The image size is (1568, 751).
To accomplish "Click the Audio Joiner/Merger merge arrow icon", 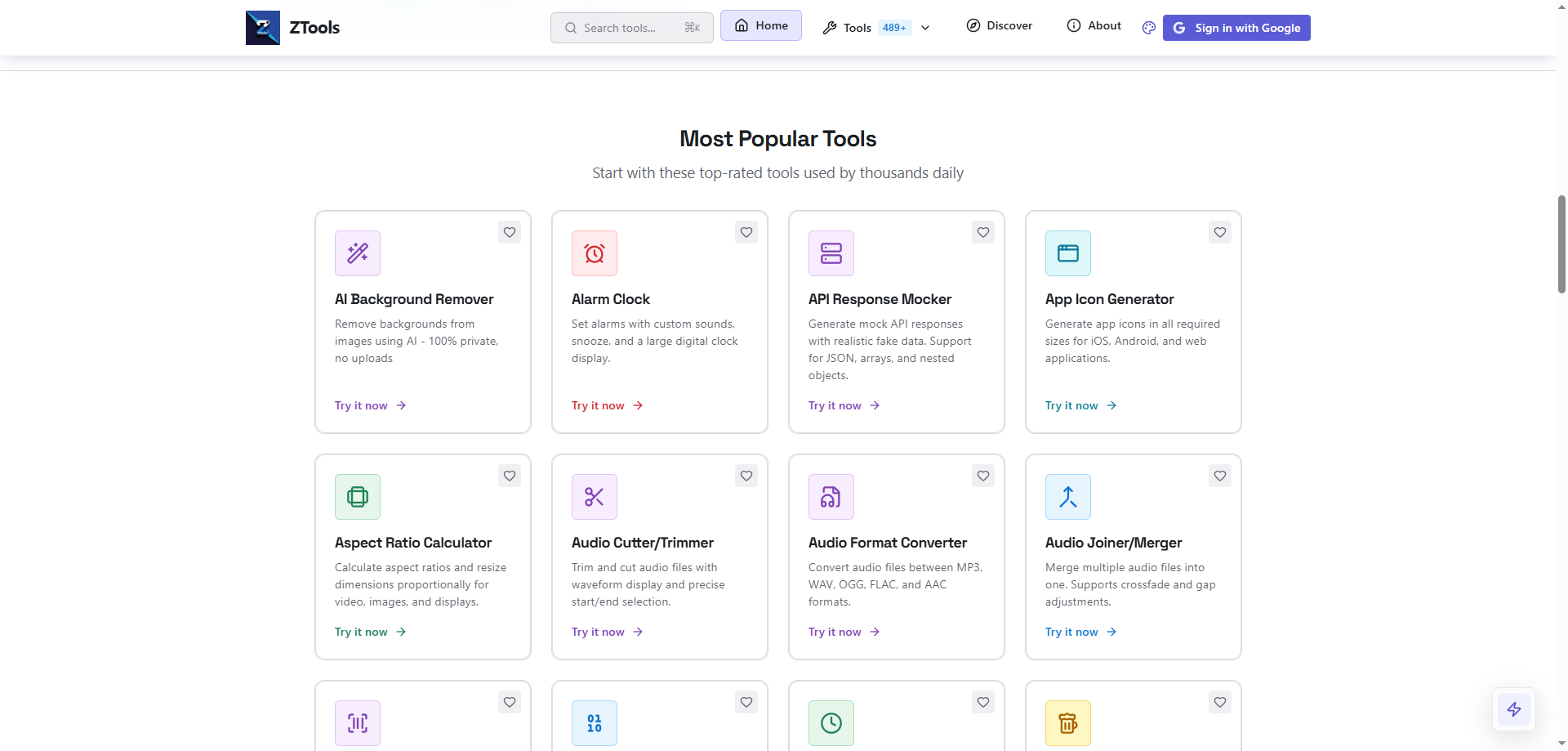I will [x=1067, y=496].
